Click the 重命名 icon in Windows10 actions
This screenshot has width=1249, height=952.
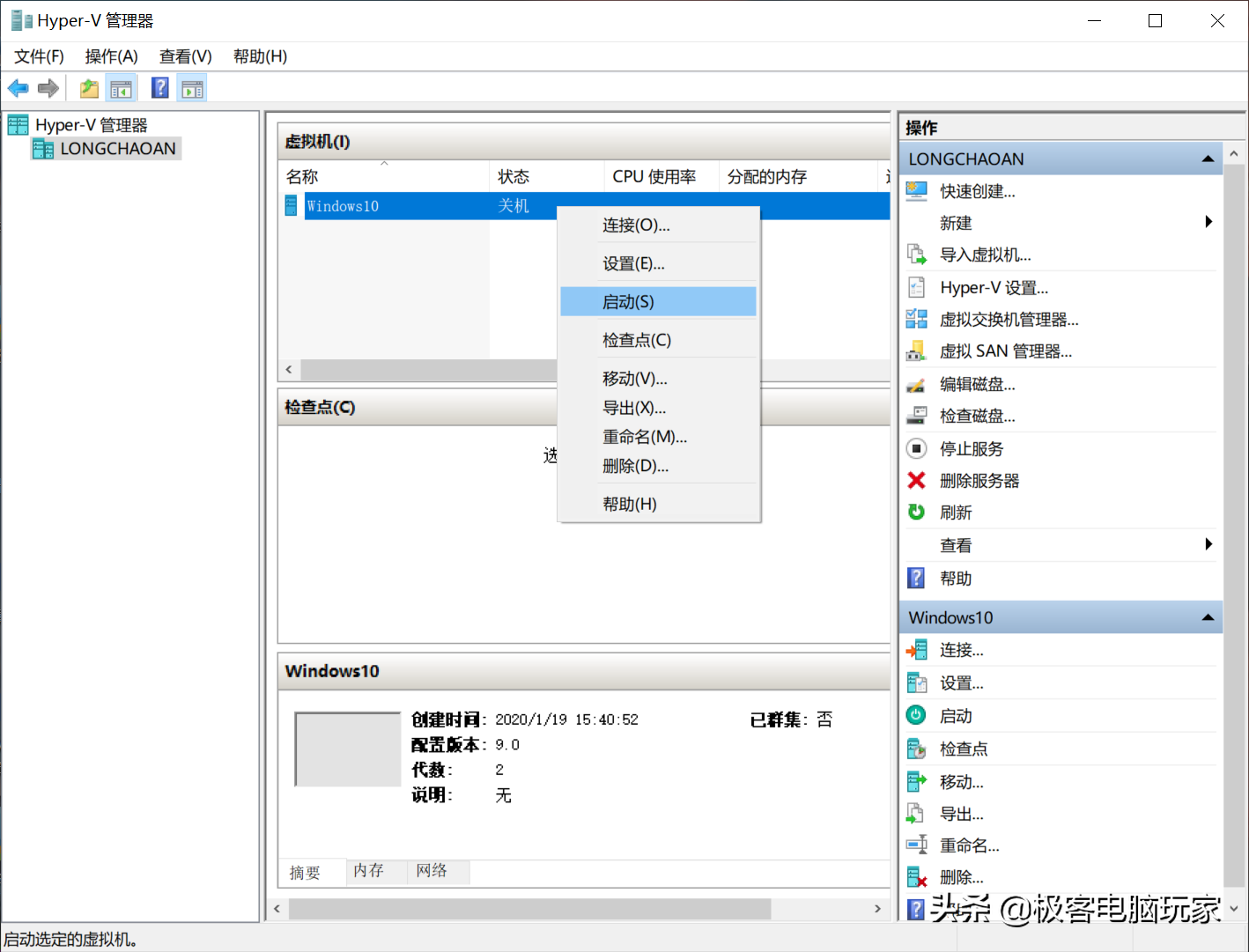917,845
